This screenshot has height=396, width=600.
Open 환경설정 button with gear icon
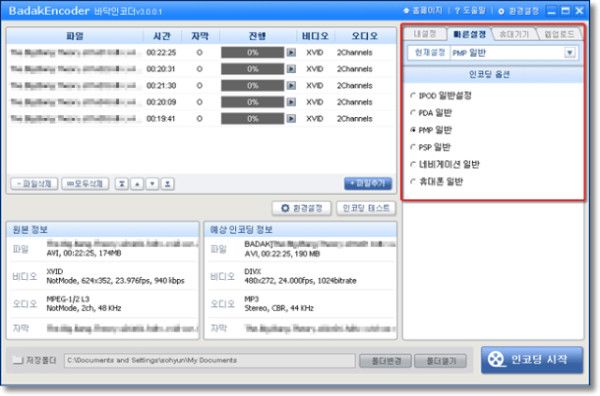click(302, 208)
